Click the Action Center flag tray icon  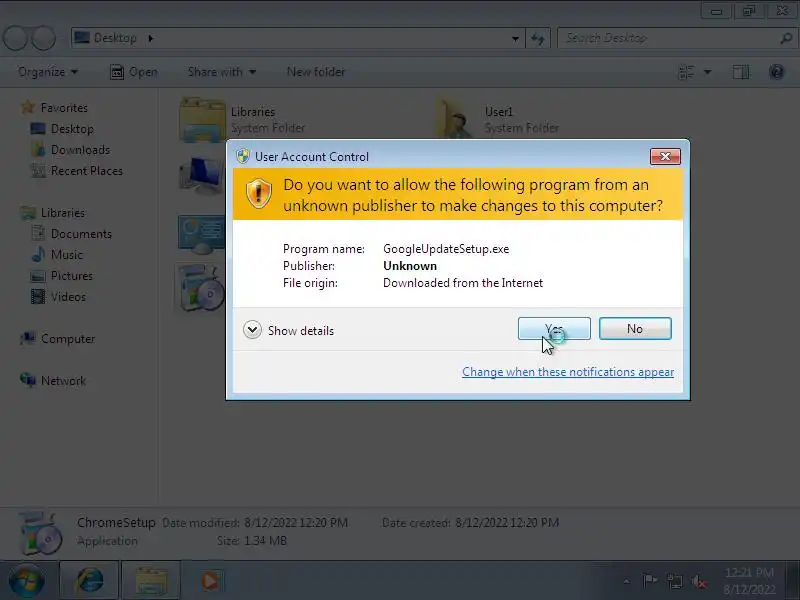(650, 581)
